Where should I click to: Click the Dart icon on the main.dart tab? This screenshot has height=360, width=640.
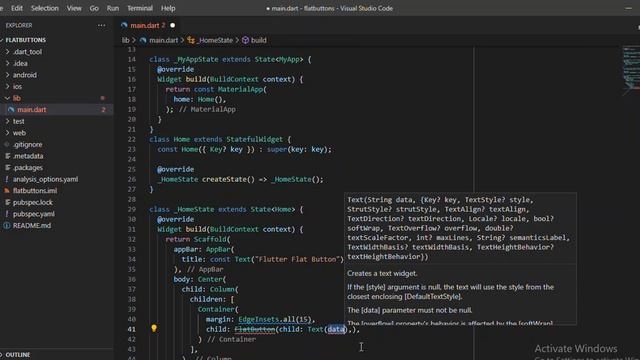click(124, 25)
